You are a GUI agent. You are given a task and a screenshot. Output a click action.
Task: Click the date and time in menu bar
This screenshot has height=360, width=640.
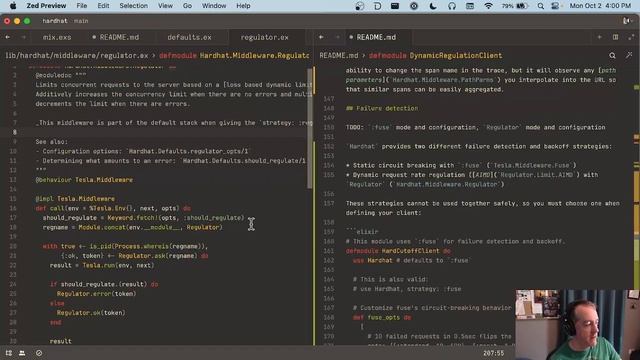[x=600, y=6]
